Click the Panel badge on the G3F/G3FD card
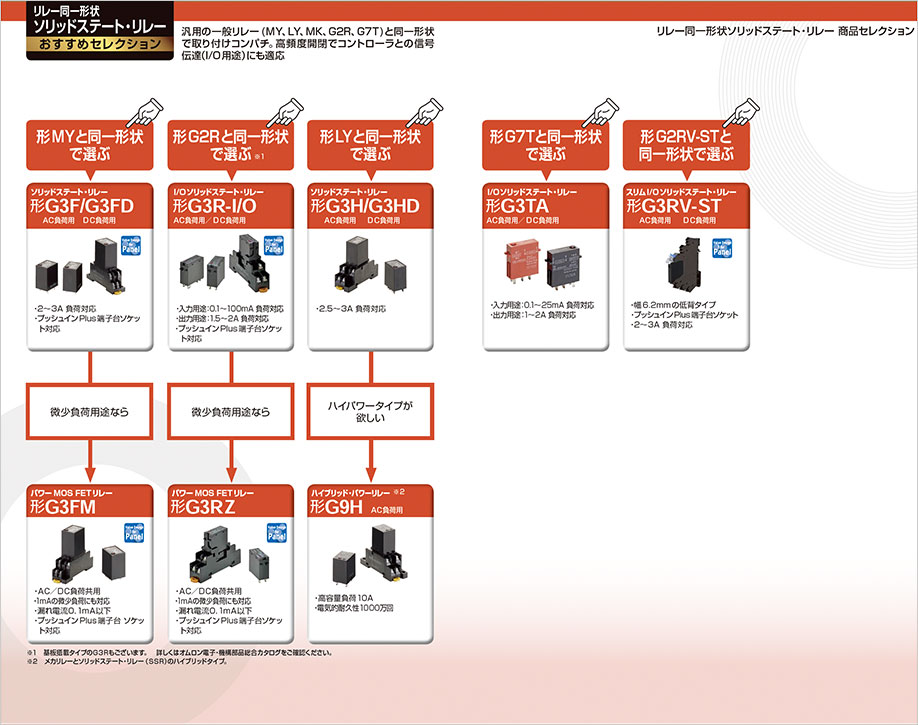 pyautogui.click(x=131, y=245)
